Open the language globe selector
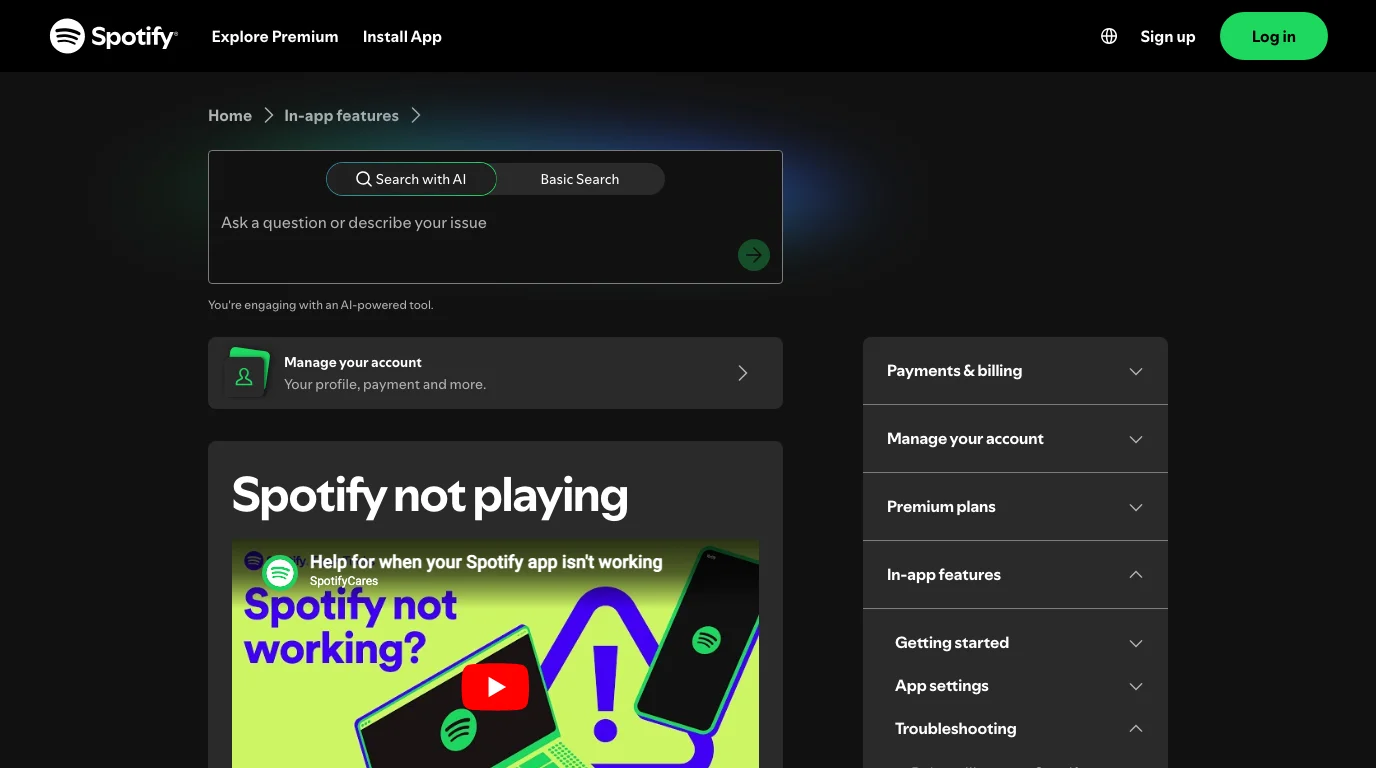The height and width of the screenshot is (768, 1376). [1109, 36]
